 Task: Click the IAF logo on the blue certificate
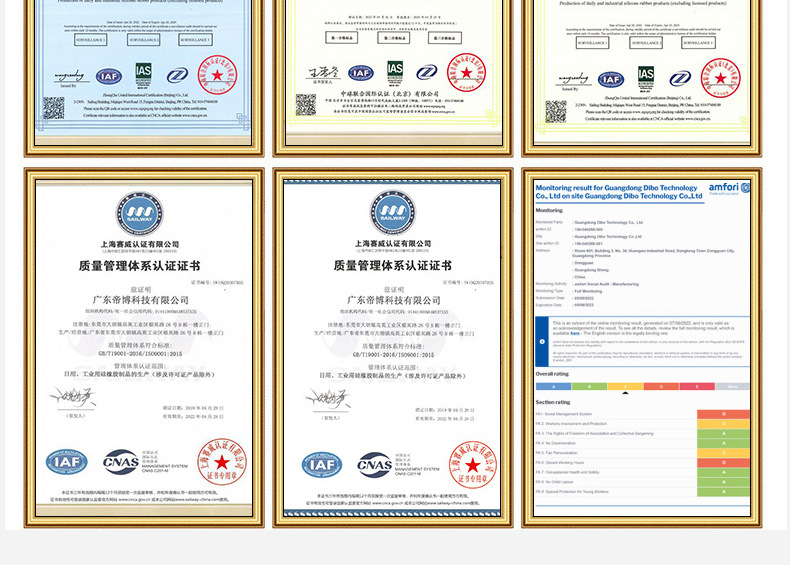[x=109, y=77]
